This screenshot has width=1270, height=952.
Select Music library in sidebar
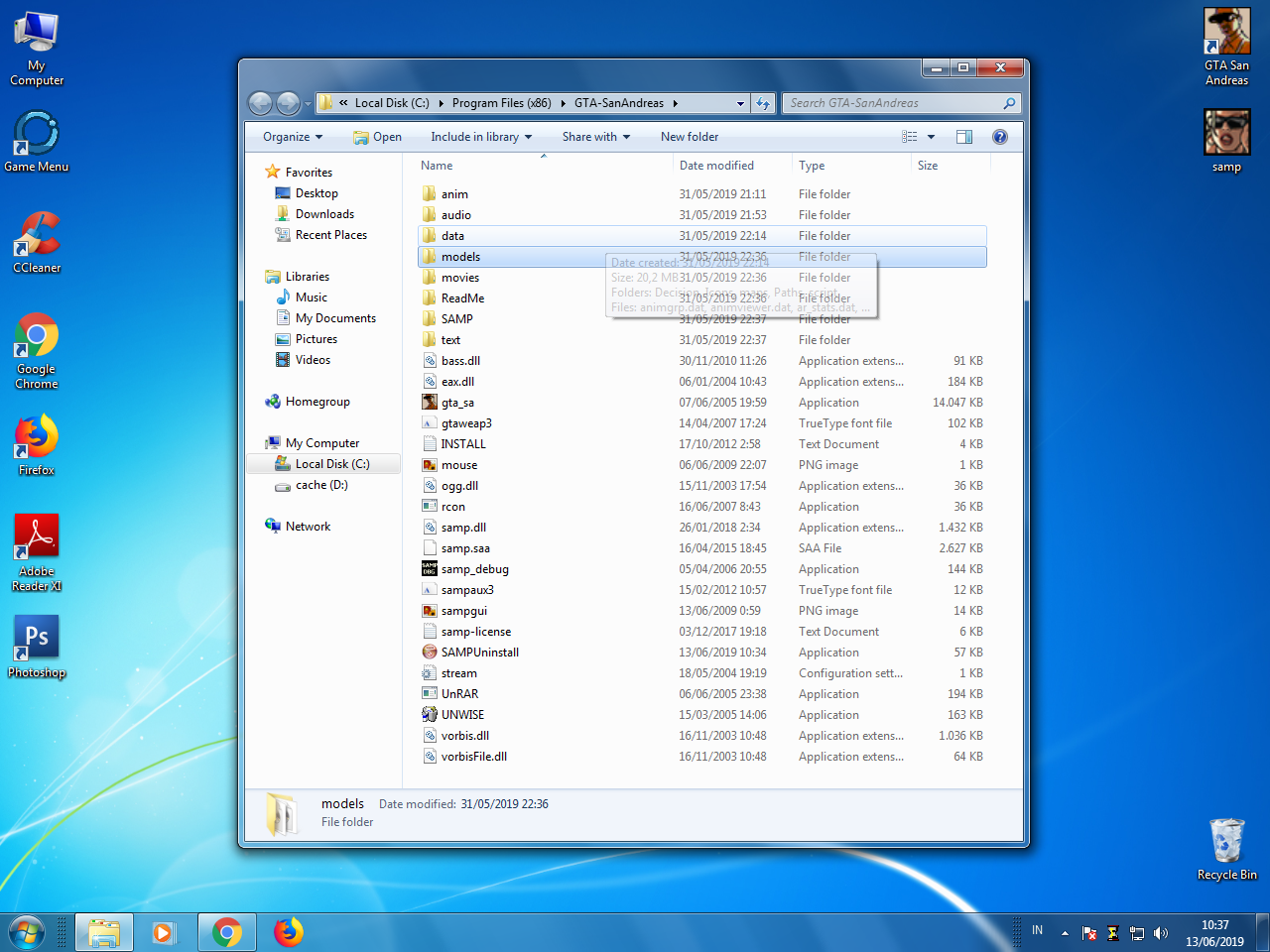point(311,297)
